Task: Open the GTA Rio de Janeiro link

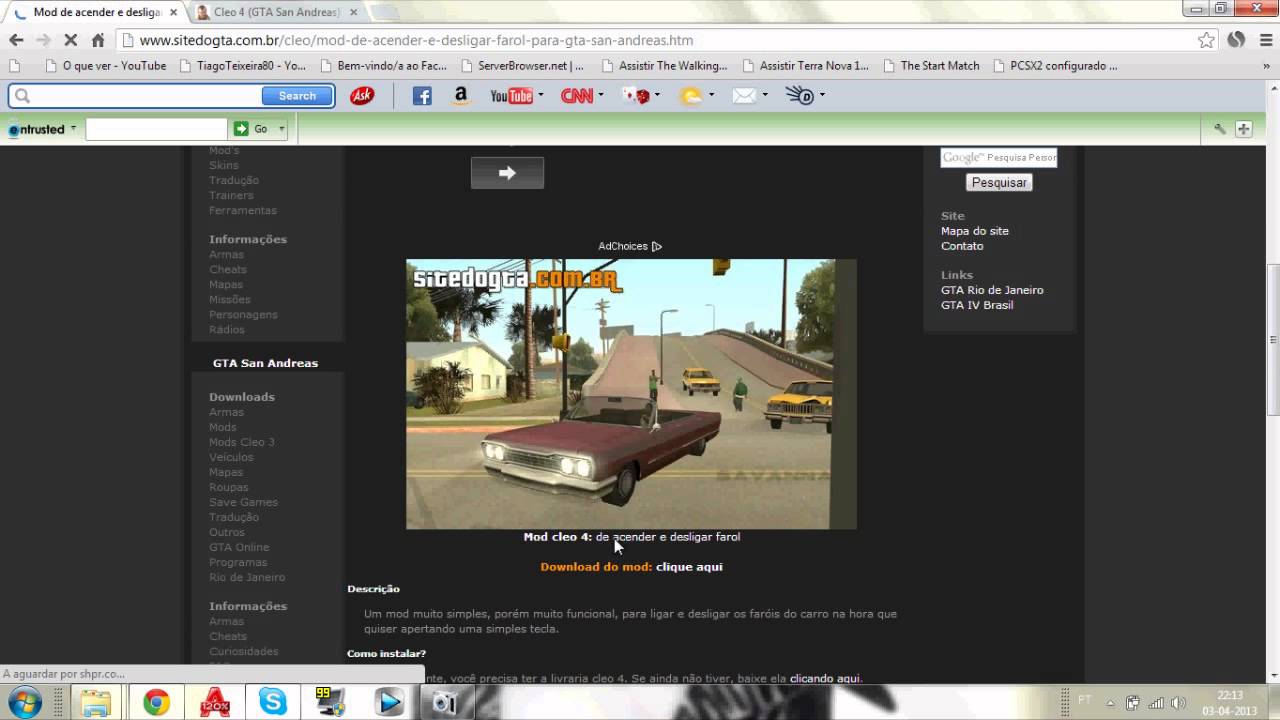Action: tap(992, 290)
